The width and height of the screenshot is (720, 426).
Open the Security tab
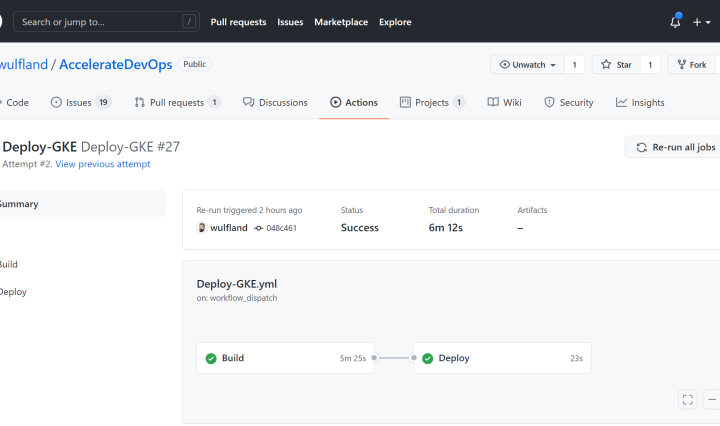tap(568, 102)
